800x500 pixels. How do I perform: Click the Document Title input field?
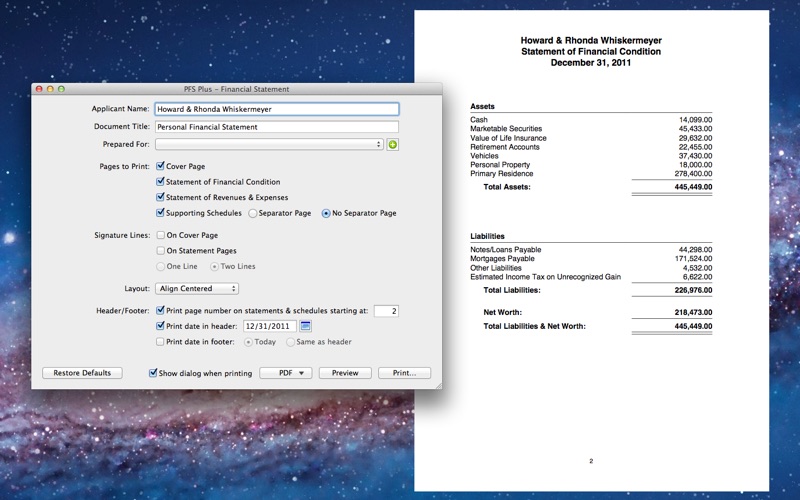(x=276, y=127)
